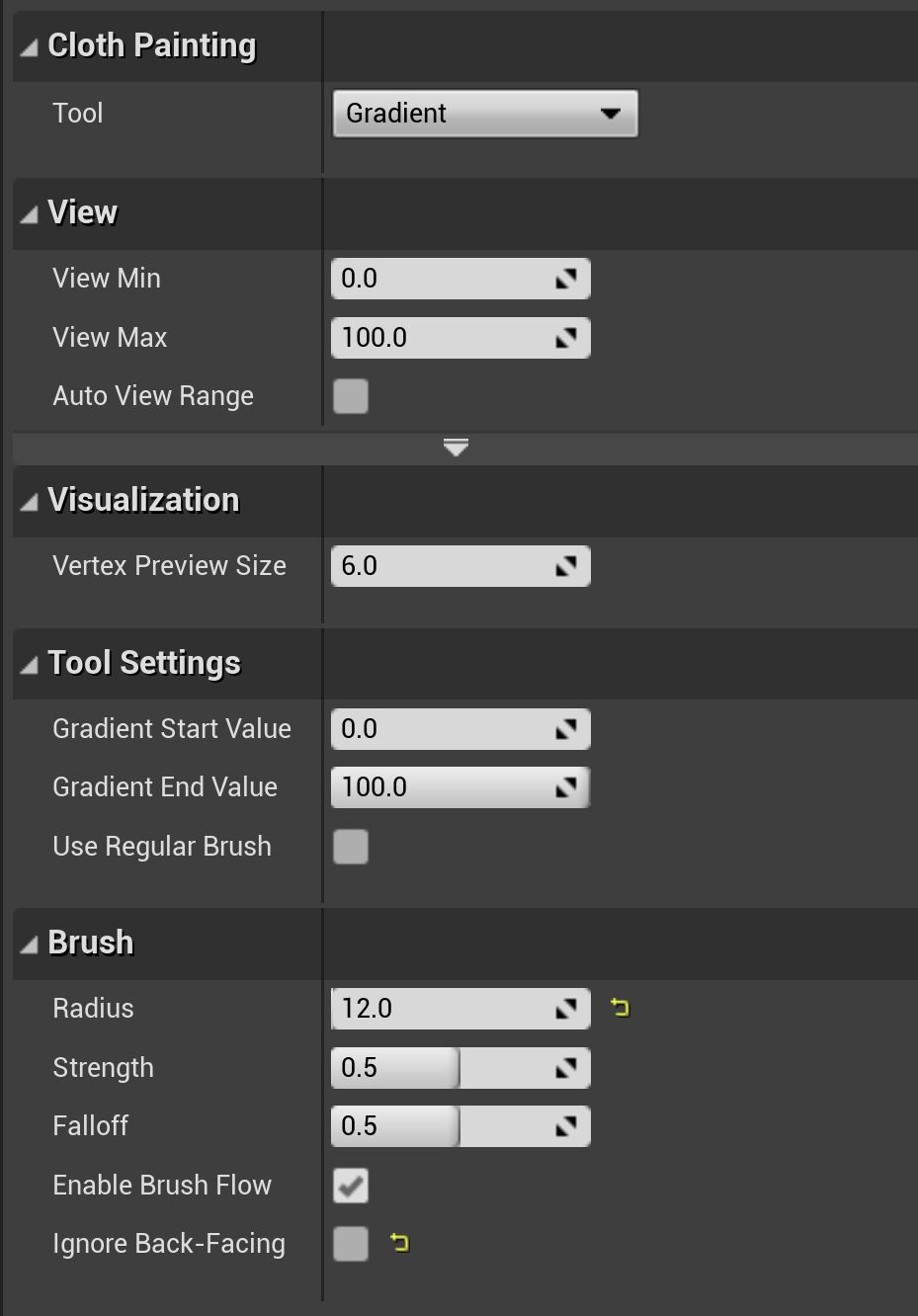Check the Ignore Back-Facing checkbox
918x1316 pixels.
pyautogui.click(x=351, y=1244)
